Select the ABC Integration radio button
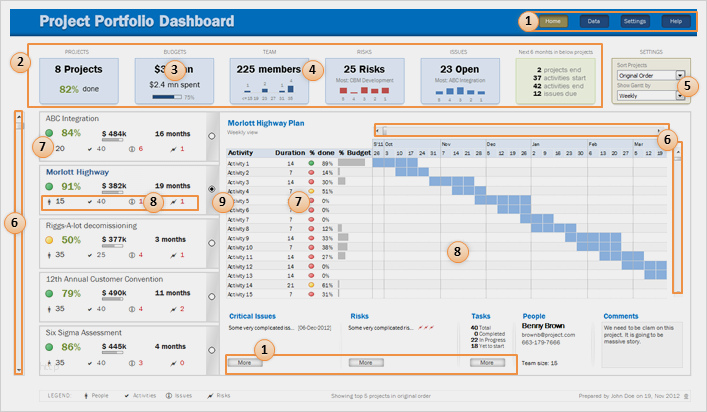Viewport: 707px width, 412px height. [212, 135]
